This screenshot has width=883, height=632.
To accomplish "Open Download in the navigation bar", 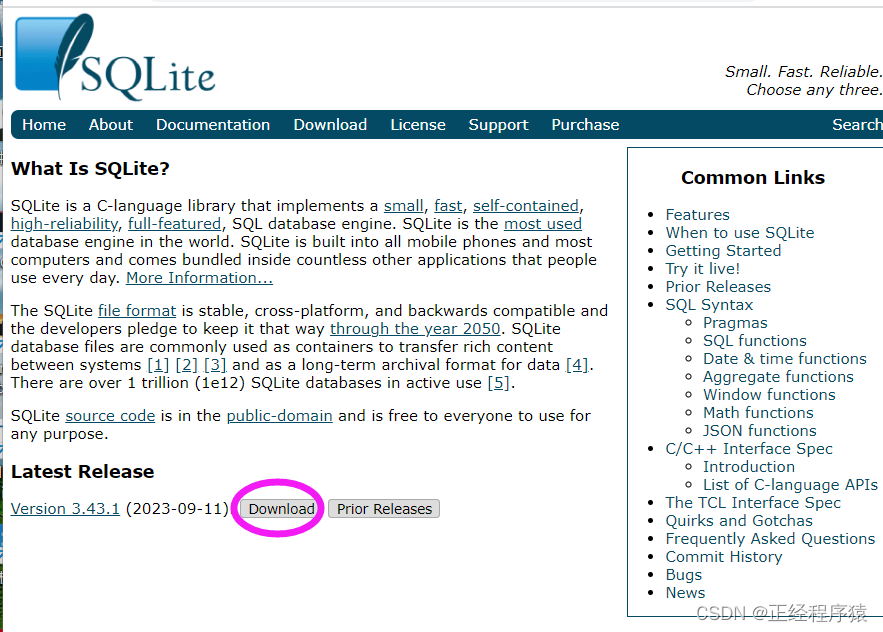I will [330, 124].
